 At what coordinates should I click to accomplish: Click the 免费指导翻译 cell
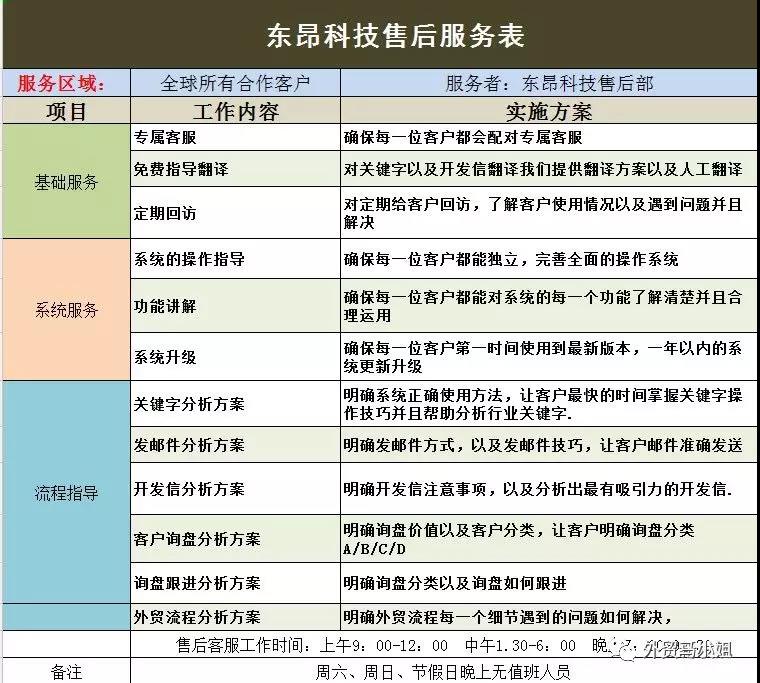click(235, 169)
